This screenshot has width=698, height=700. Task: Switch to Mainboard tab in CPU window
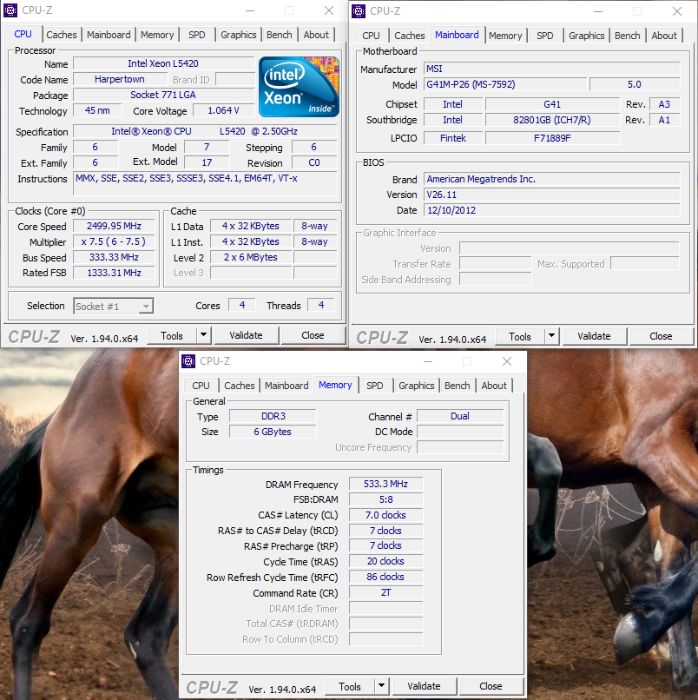[x=108, y=35]
